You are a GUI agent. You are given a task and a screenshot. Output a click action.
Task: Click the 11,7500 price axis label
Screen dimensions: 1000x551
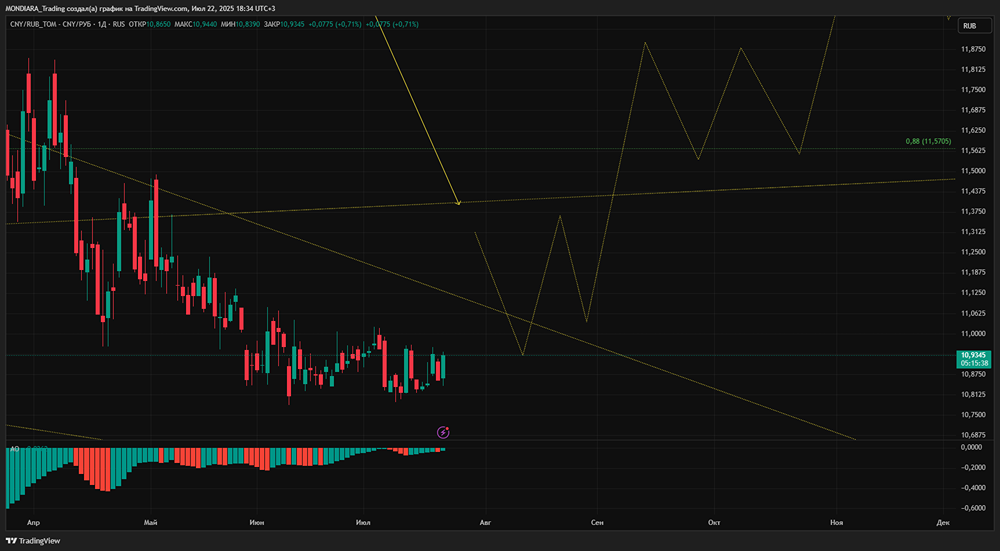pyautogui.click(x=973, y=90)
